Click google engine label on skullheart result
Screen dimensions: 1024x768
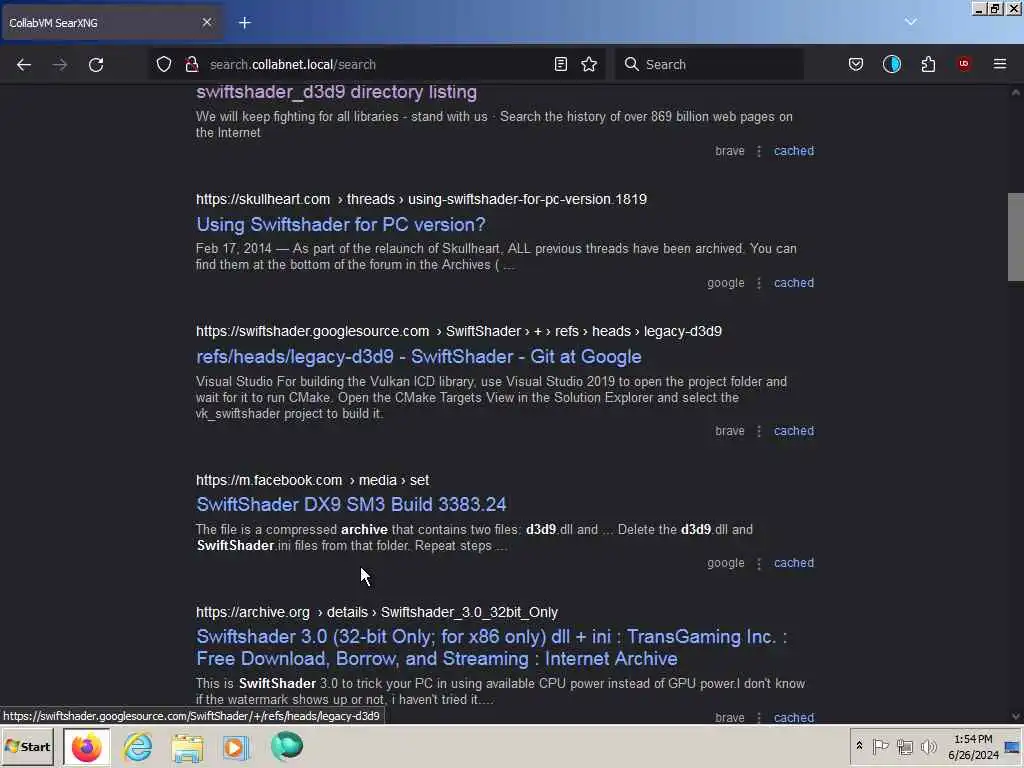tap(726, 283)
